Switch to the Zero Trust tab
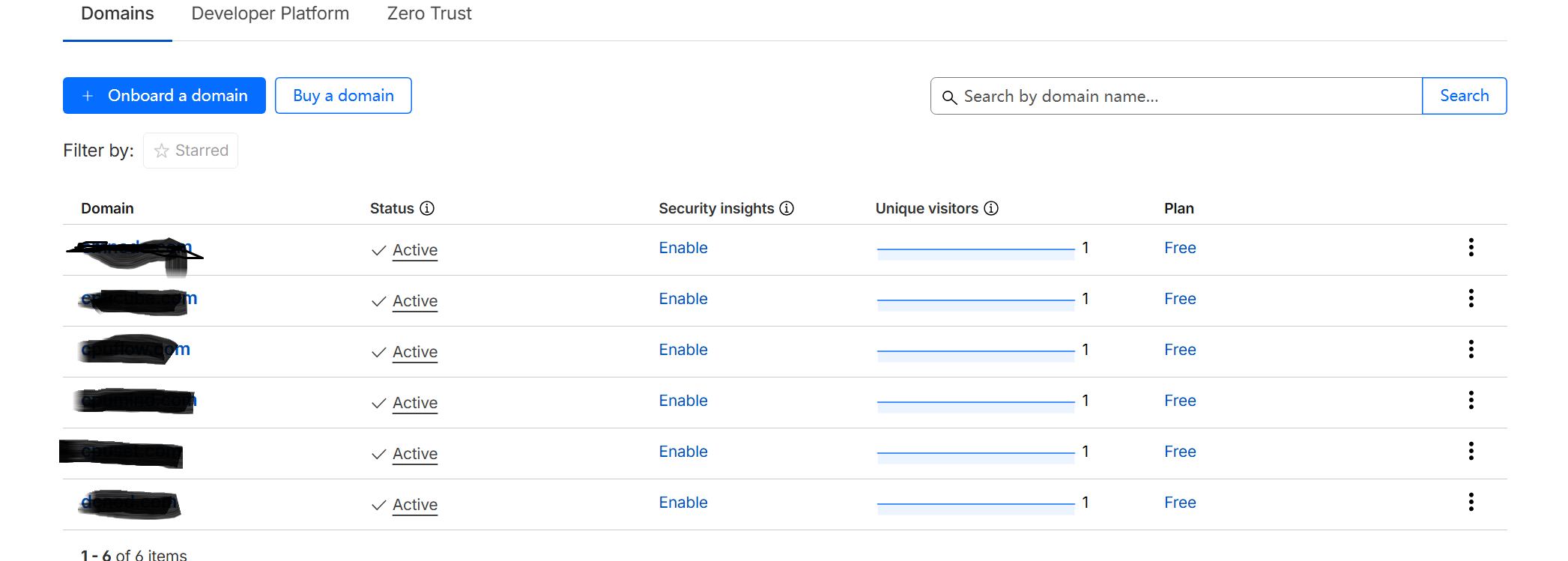 429,13
